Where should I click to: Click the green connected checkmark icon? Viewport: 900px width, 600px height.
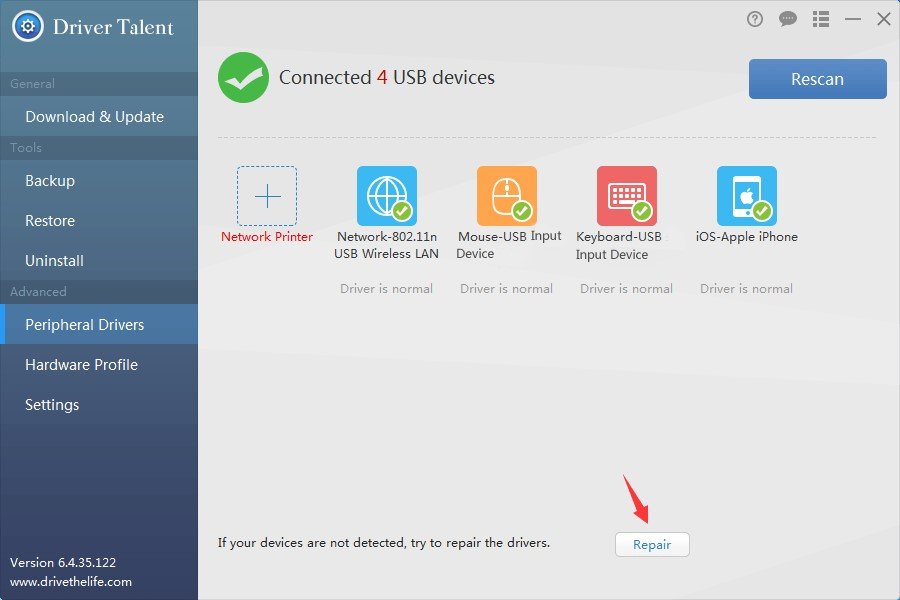click(x=243, y=78)
